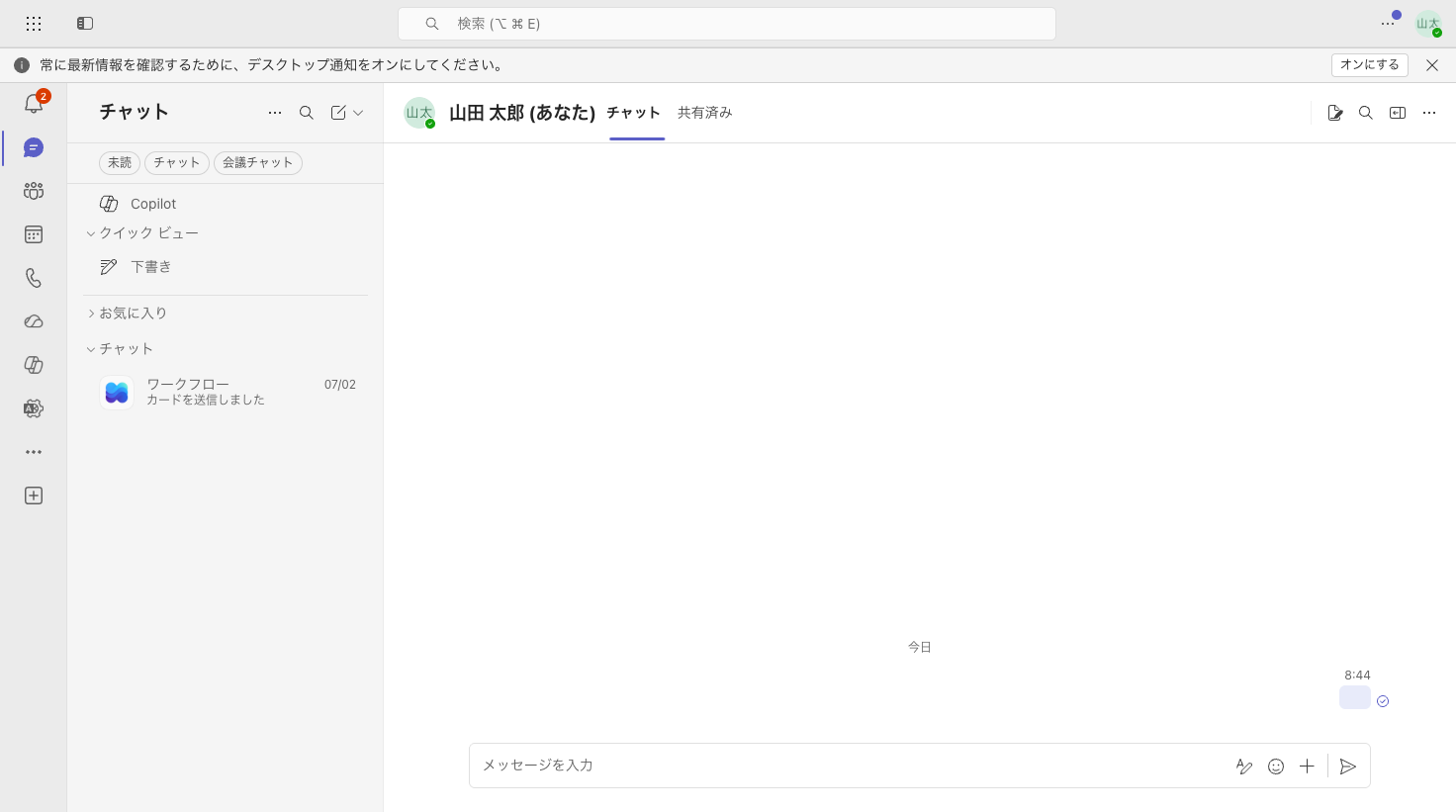Open Copilot chat entry
This screenshot has height=812, width=1456.
(226, 204)
